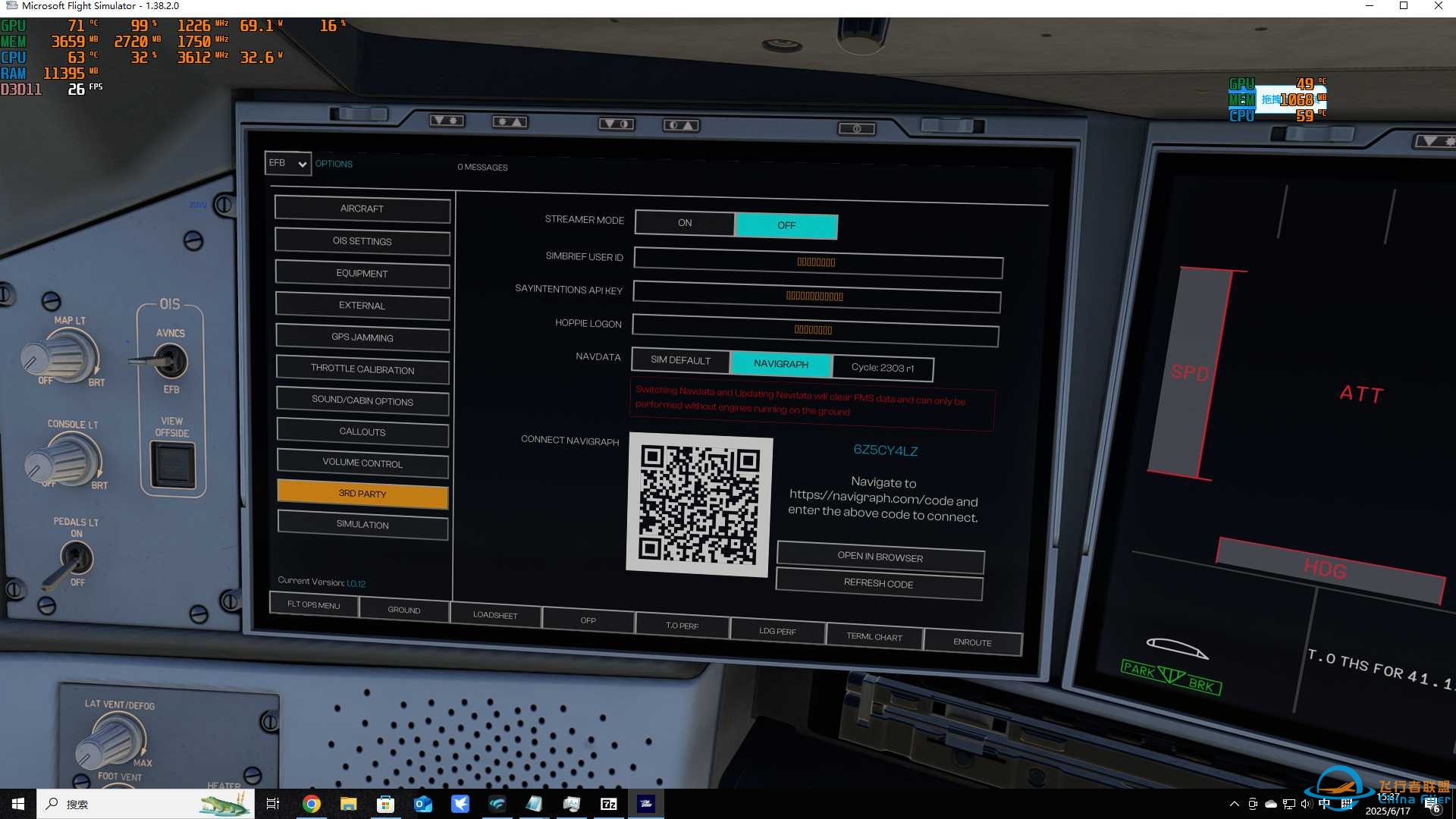Click OPEN IN BROWSER button
The image size is (1456, 819).
pos(880,557)
